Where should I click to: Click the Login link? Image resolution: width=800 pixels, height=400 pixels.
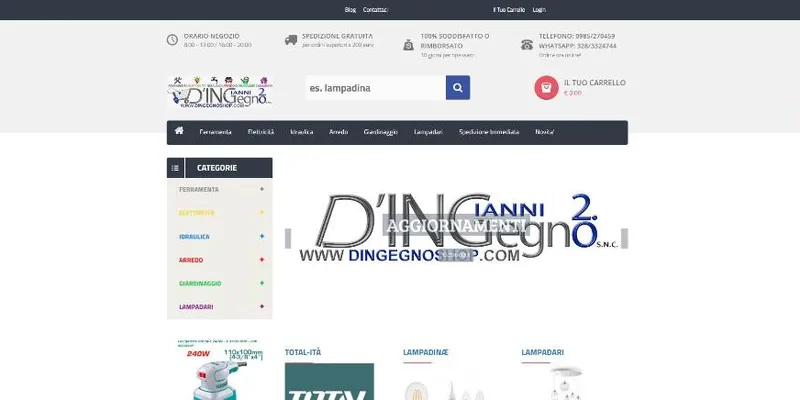pyautogui.click(x=539, y=10)
